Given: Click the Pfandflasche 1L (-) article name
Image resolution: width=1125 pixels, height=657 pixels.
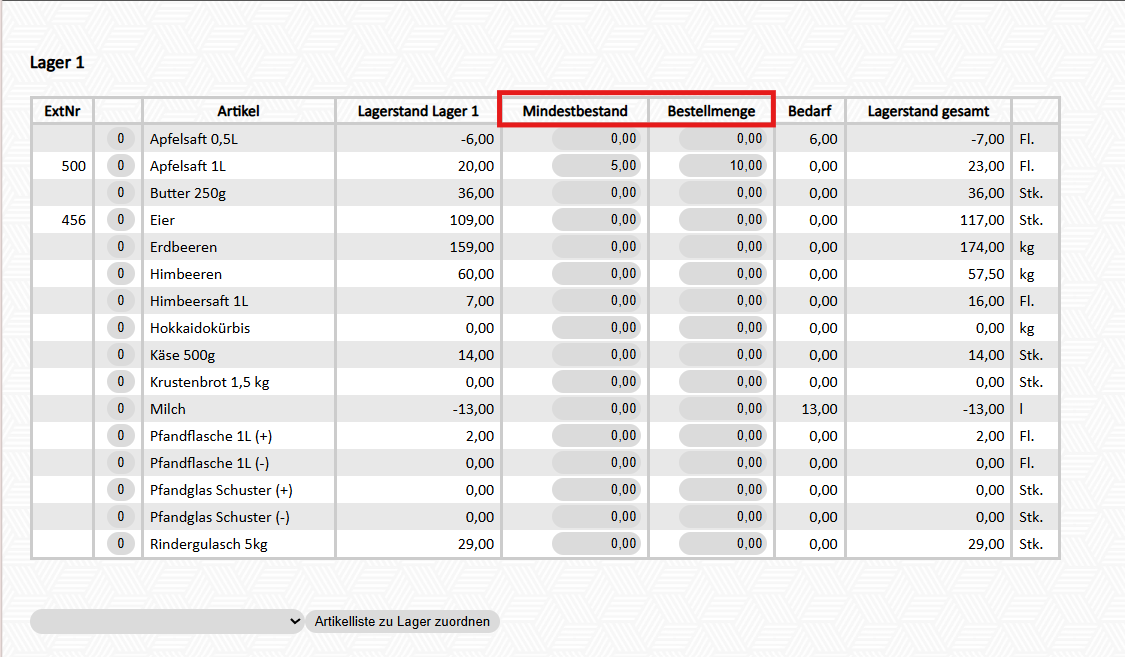Looking at the screenshot, I should point(210,463).
